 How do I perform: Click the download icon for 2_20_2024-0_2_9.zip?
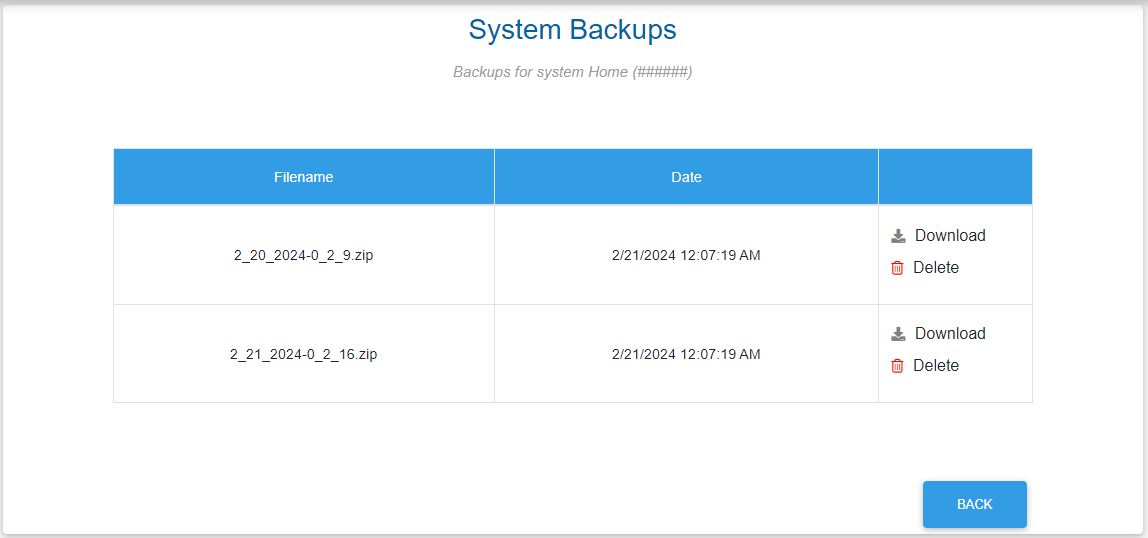(898, 236)
